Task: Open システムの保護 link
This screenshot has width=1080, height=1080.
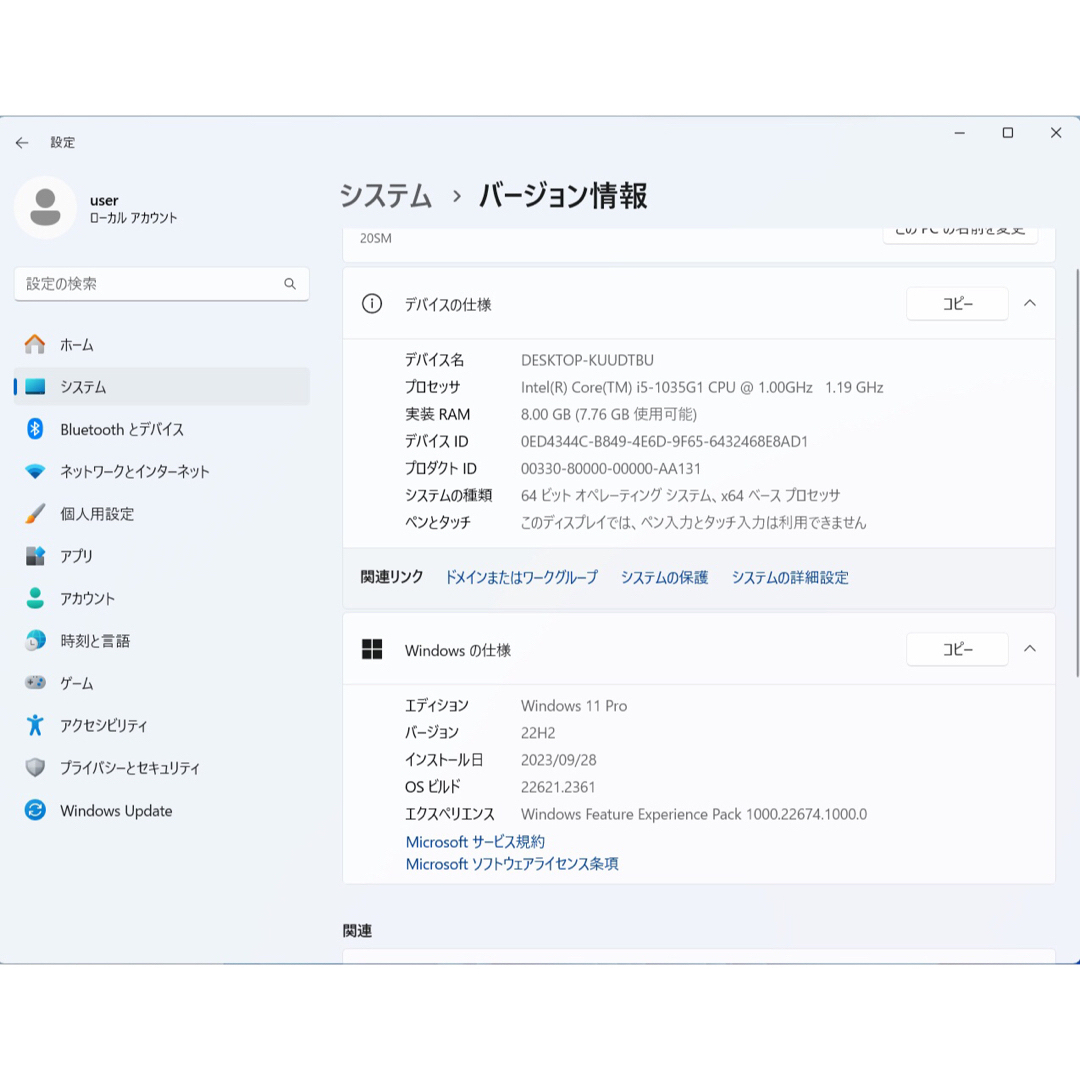Action: coord(665,577)
